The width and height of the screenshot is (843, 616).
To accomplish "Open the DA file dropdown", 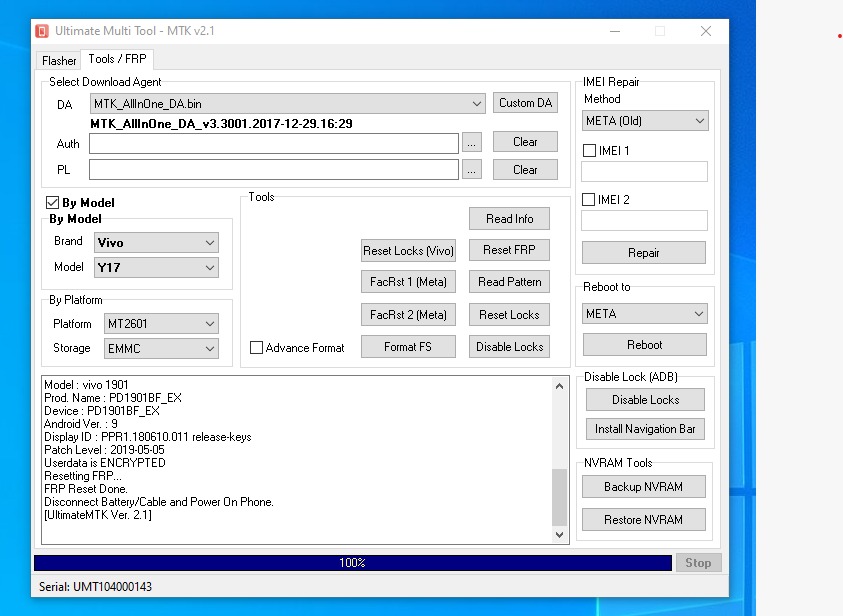I will click(x=287, y=103).
